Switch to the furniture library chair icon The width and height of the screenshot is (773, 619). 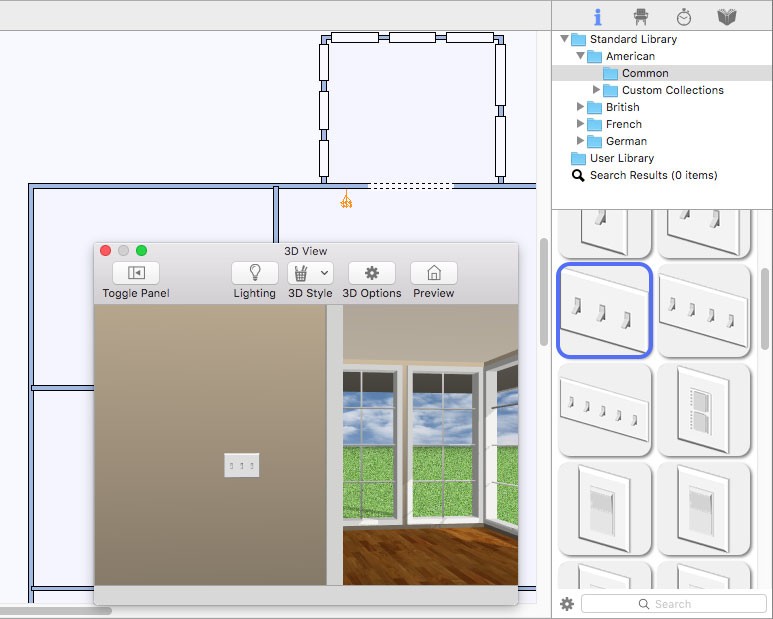pyautogui.click(x=640, y=17)
